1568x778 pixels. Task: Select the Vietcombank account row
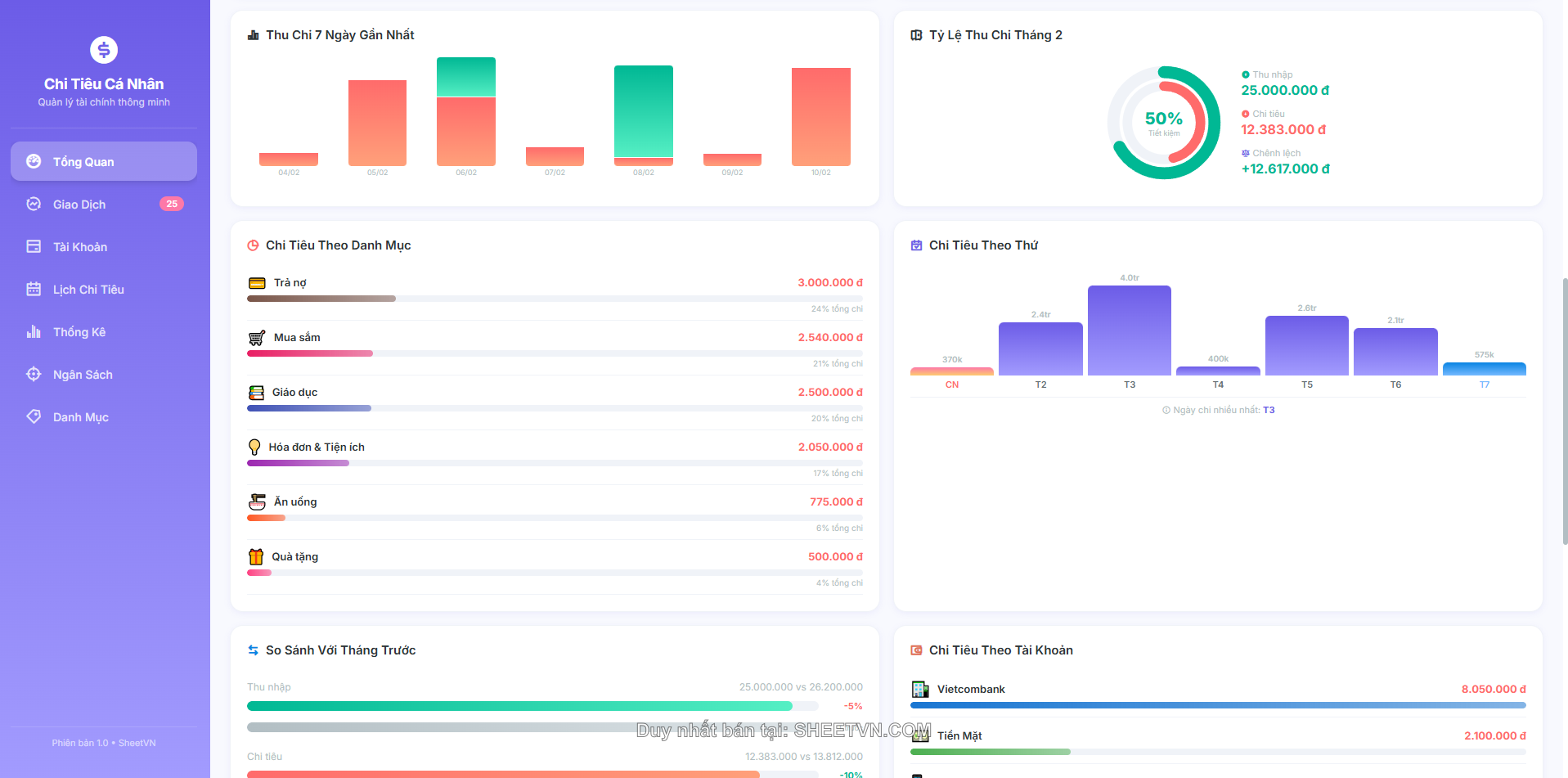pos(1217,690)
